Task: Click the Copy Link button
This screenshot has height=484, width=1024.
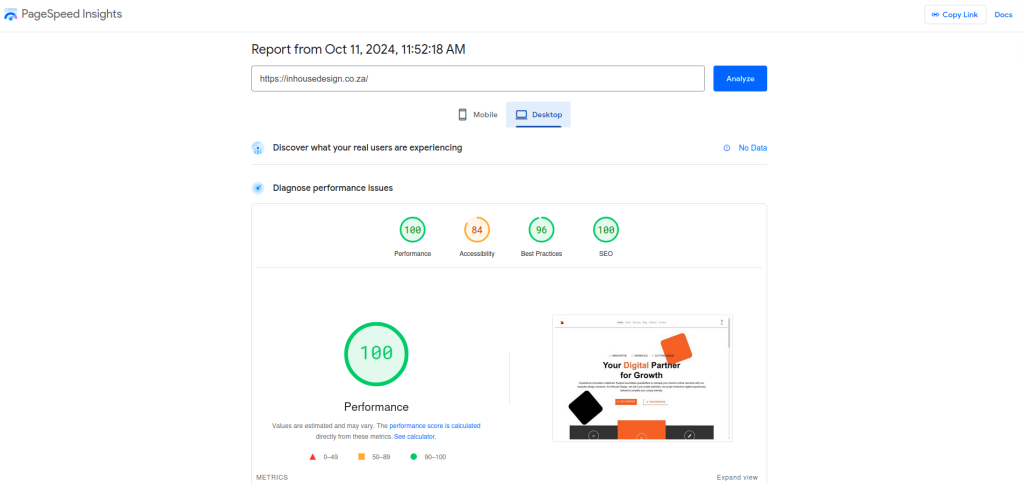Action: click(955, 14)
